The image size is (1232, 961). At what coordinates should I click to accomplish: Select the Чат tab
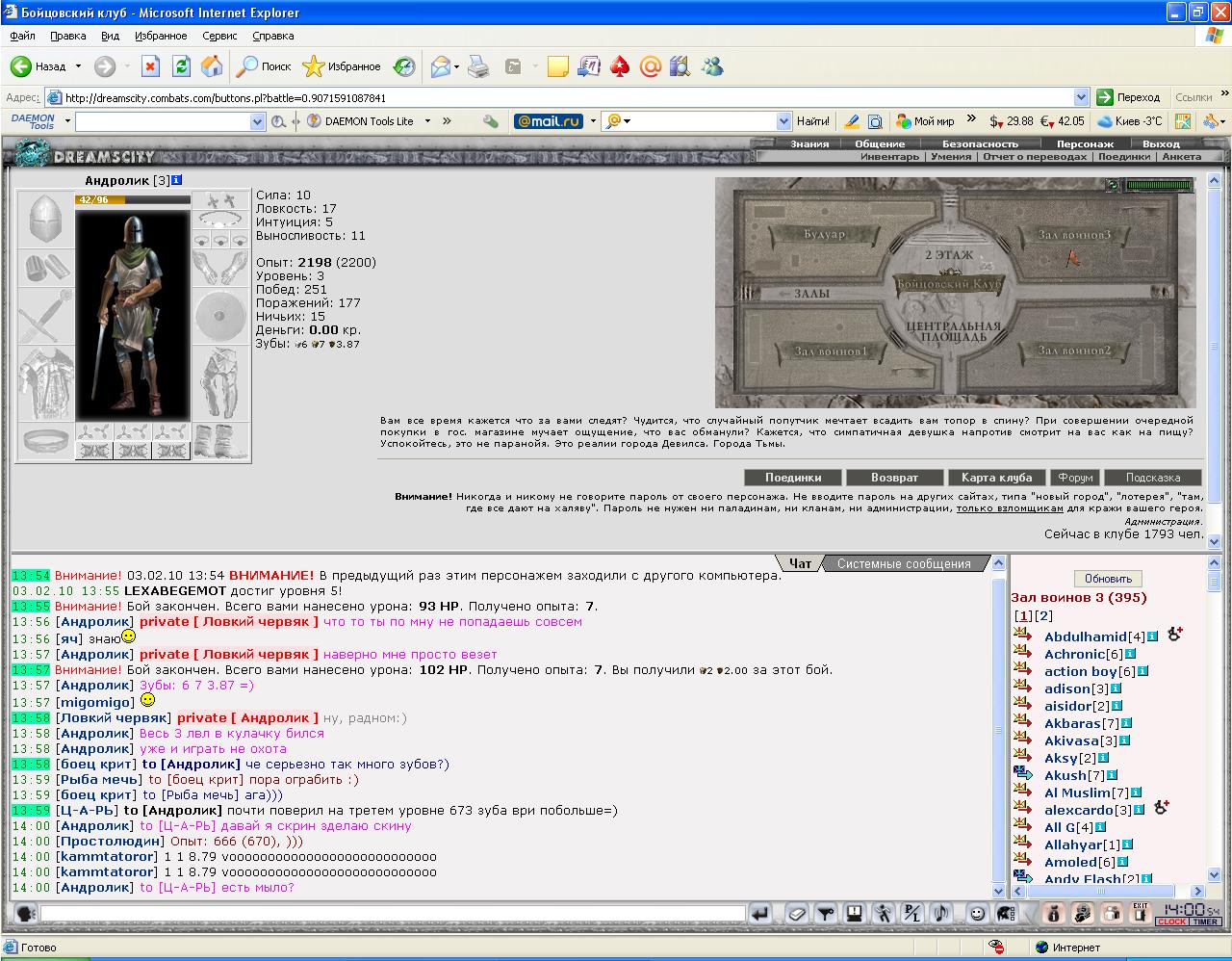point(800,563)
